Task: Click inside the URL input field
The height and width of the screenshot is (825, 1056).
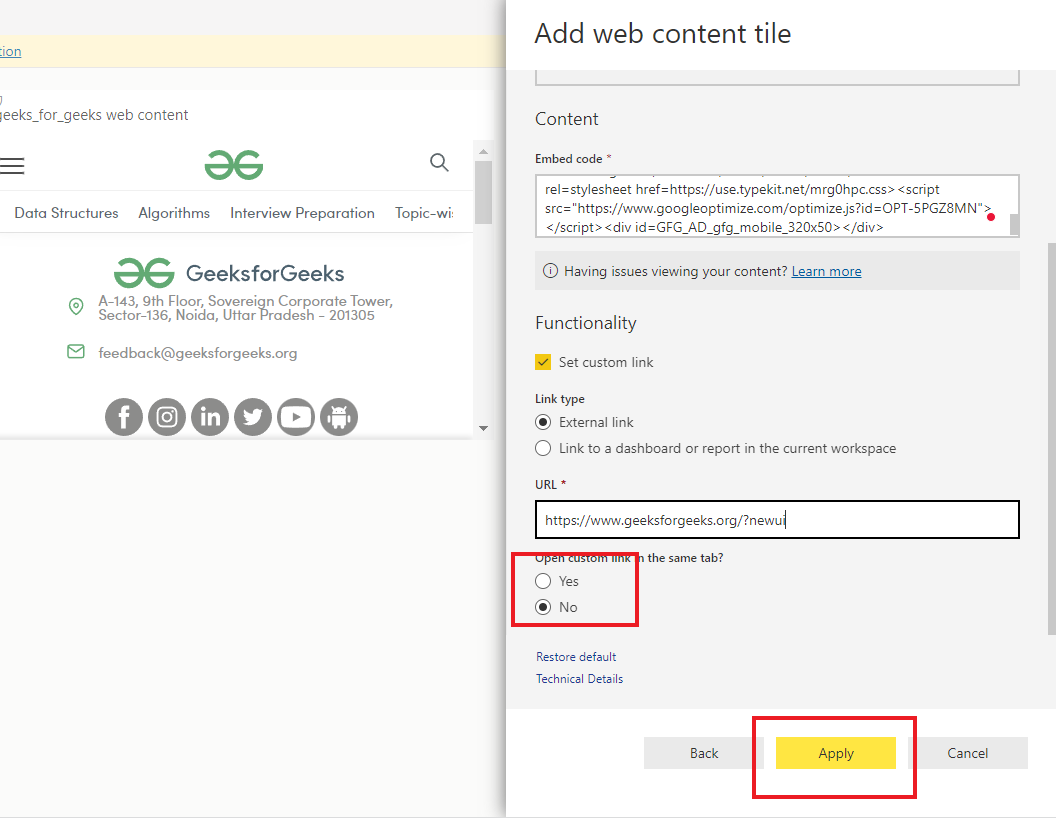Action: pos(777,519)
